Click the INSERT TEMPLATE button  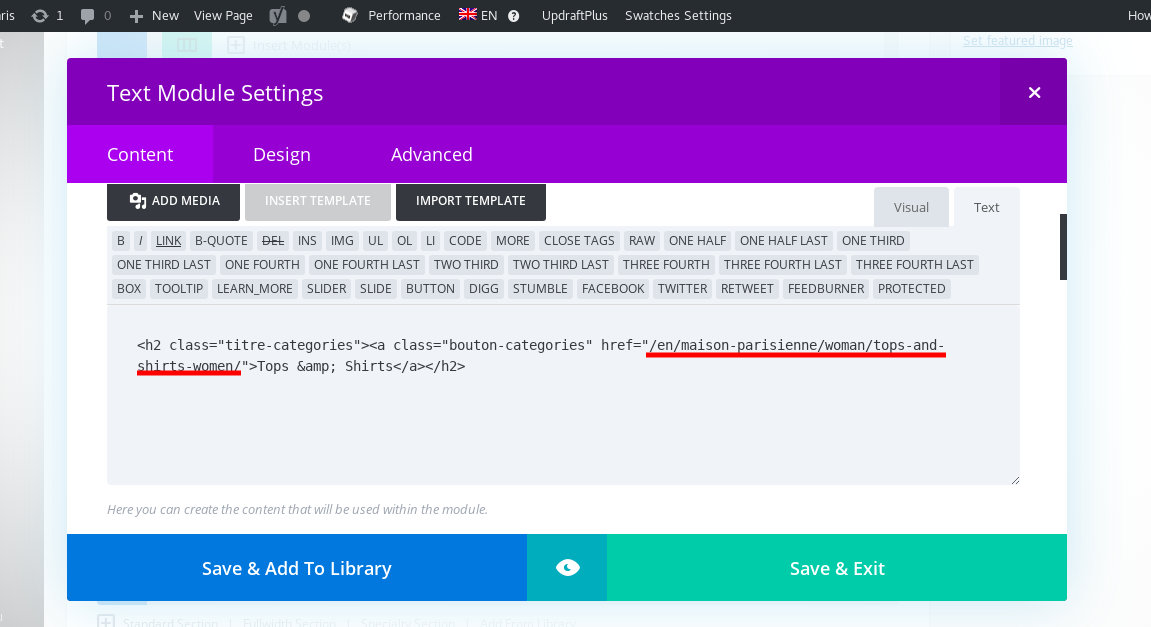[x=318, y=201]
